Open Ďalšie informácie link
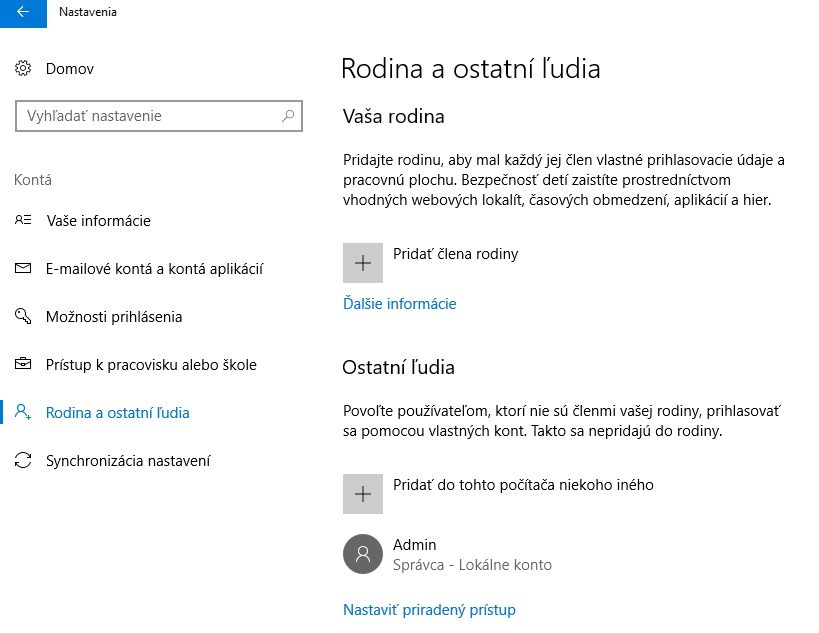 pyautogui.click(x=399, y=304)
